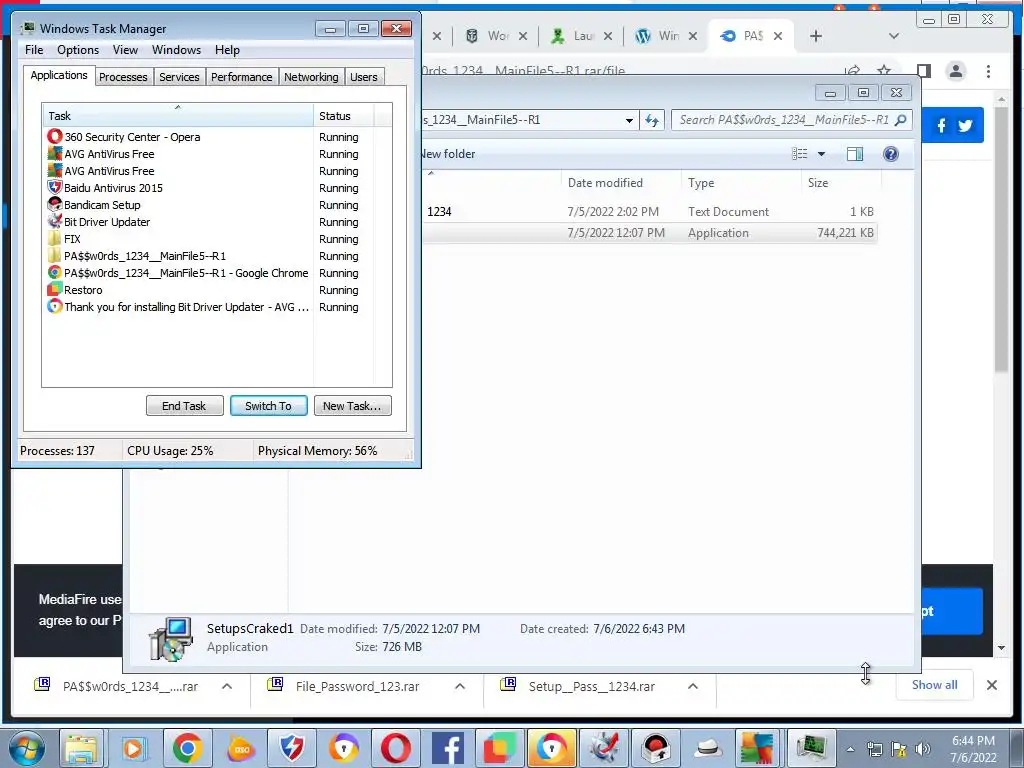
Task: Select the 1234 text document row
Action: click(649, 212)
